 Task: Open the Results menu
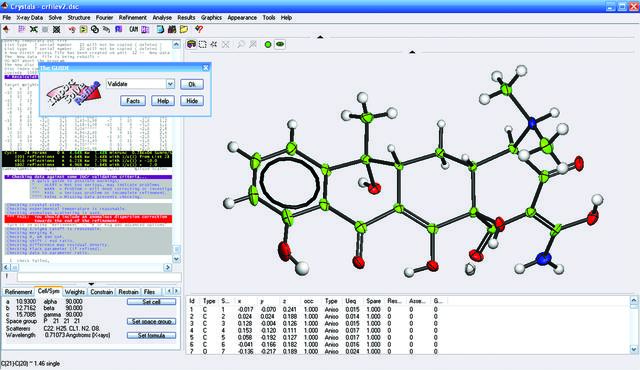pos(186,18)
